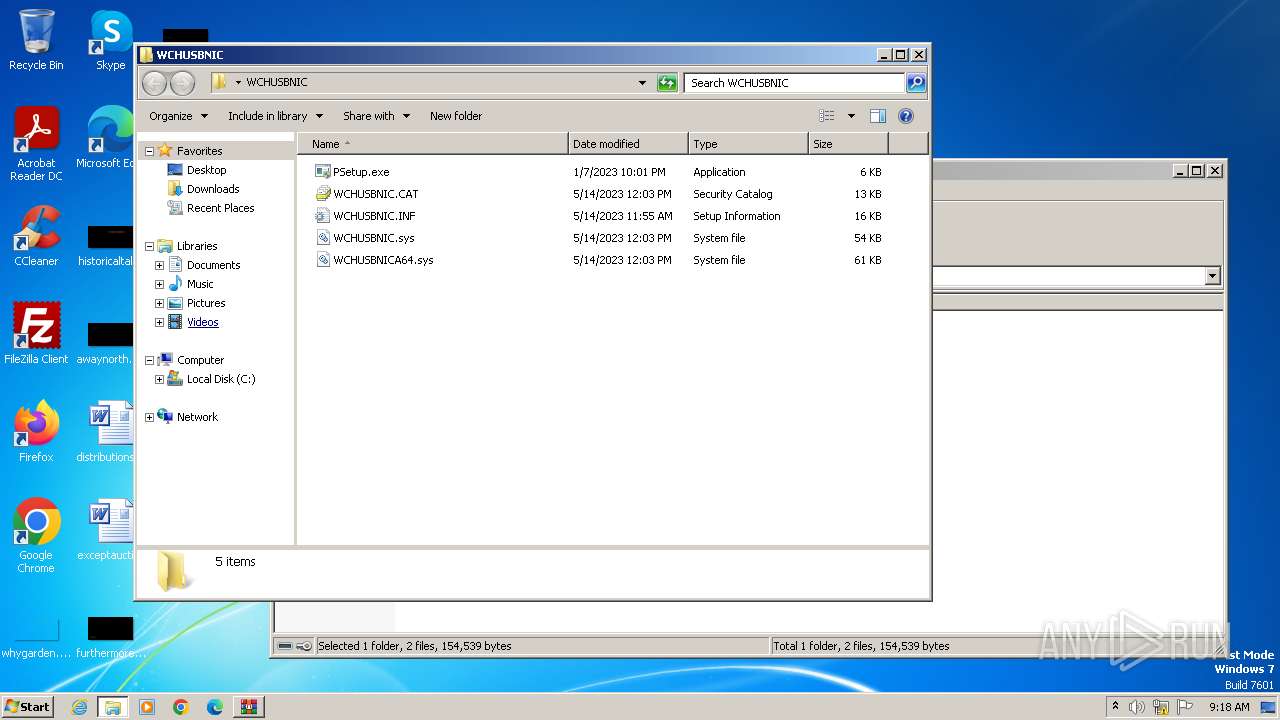Refresh the WCHUSBNIC folder view

click(667, 83)
